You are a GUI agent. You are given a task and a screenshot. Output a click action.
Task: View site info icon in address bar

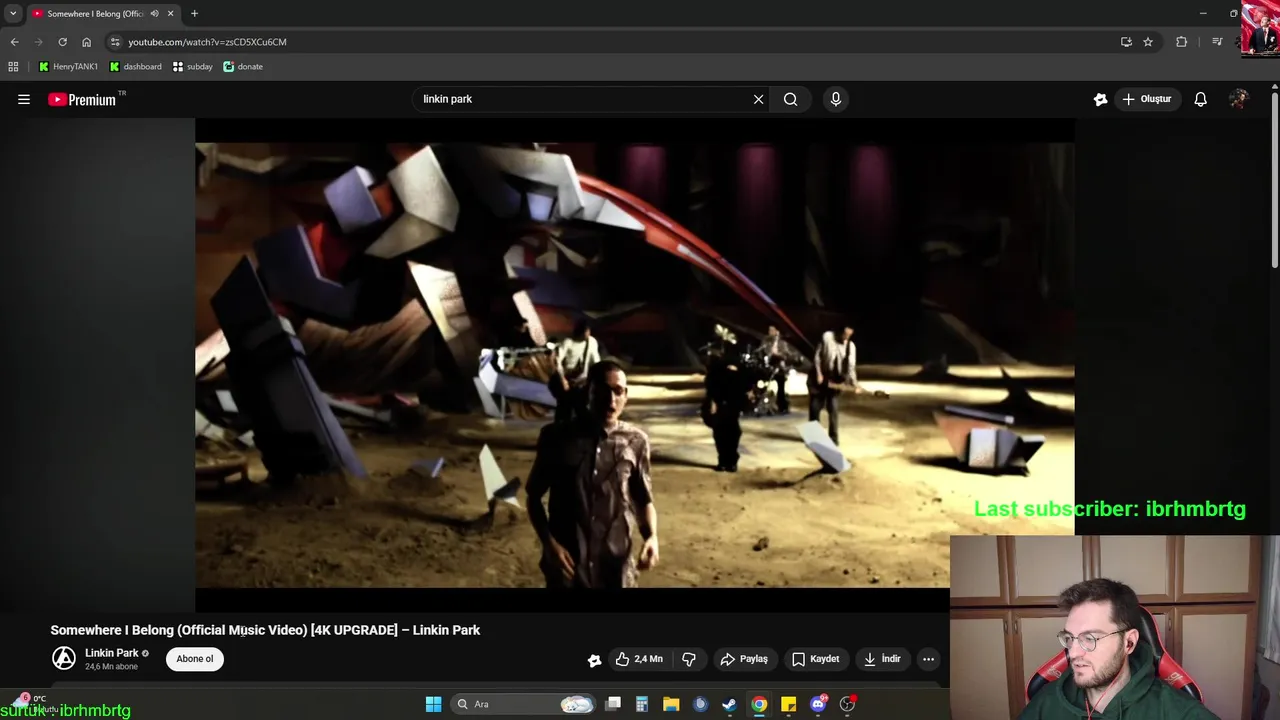click(115, 42)
